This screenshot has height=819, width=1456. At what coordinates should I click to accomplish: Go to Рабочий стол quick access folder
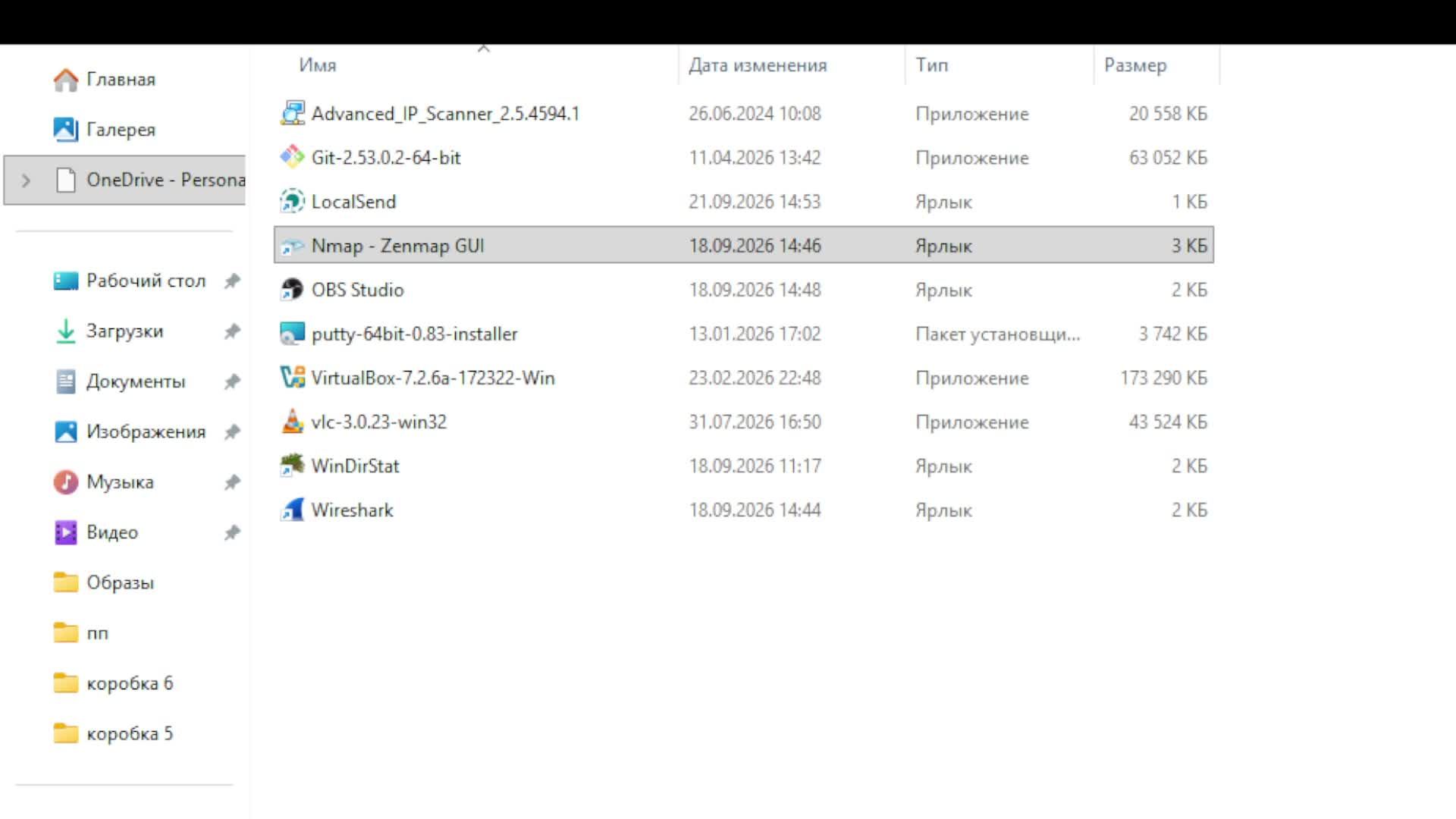146,281
